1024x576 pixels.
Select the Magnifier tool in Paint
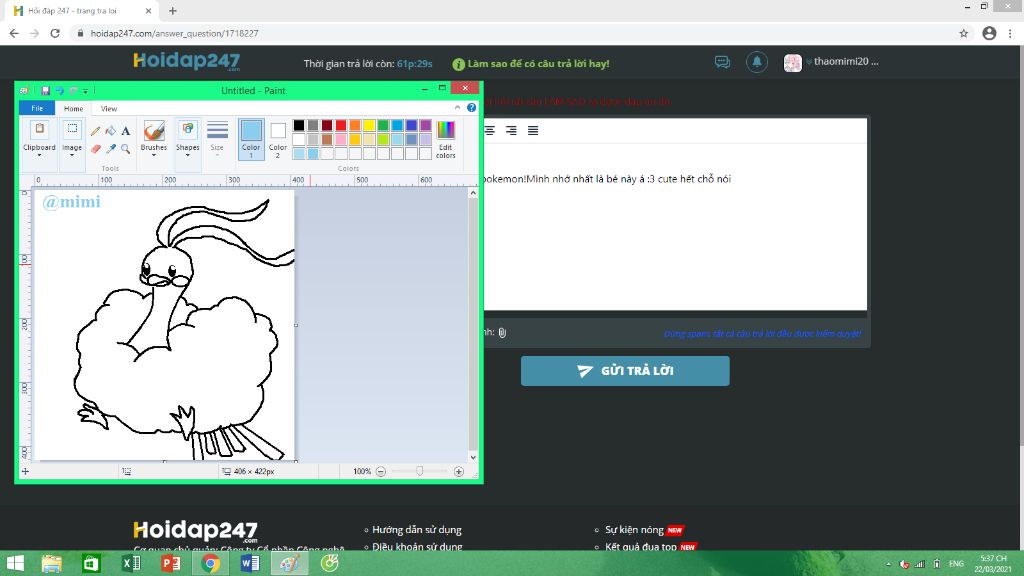point(125,149)
